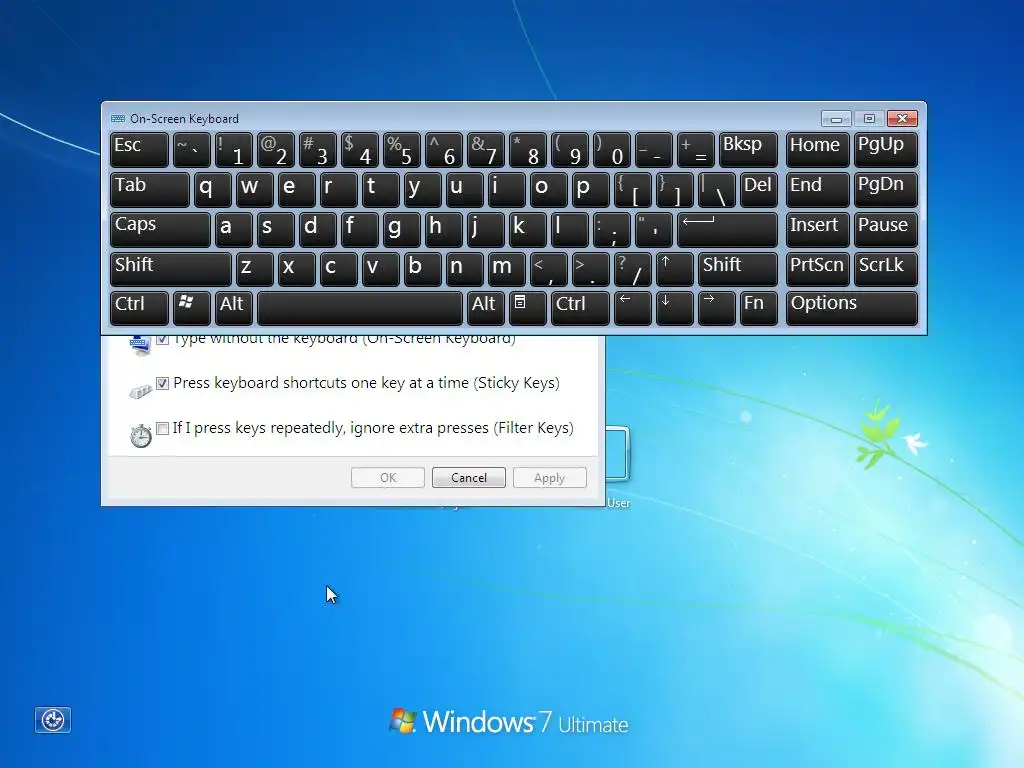This screenshot has width=1024, height=768.
Task: Toggle the left Alt key
Action: coord(233,308)
